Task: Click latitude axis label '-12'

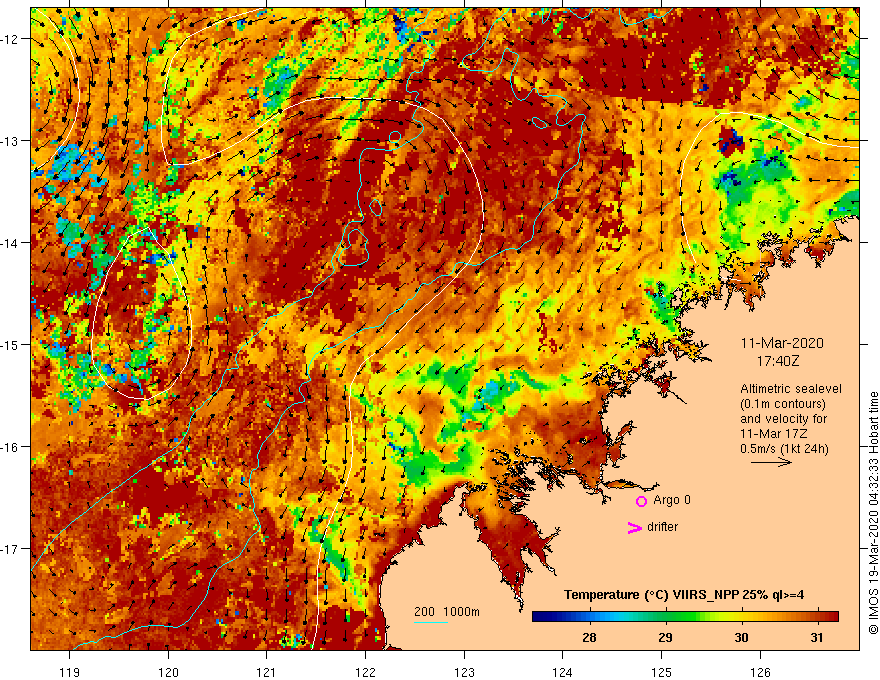Action: [x=10, y=39]
